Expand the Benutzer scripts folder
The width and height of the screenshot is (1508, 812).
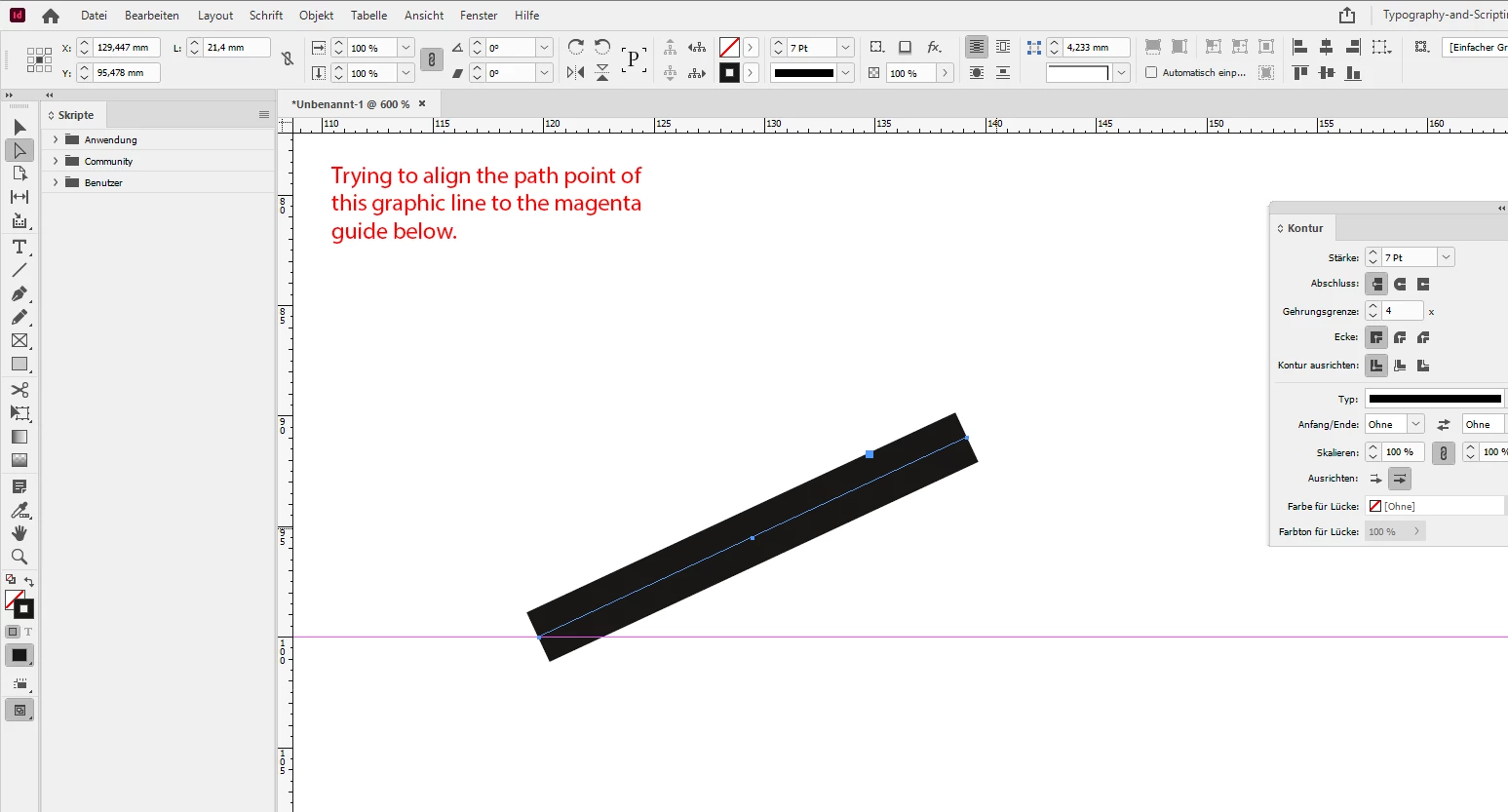(56, 182)
